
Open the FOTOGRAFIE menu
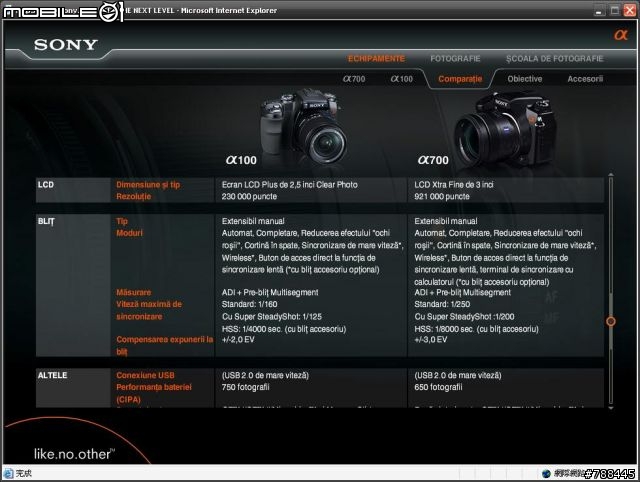[x=455, y=59]
